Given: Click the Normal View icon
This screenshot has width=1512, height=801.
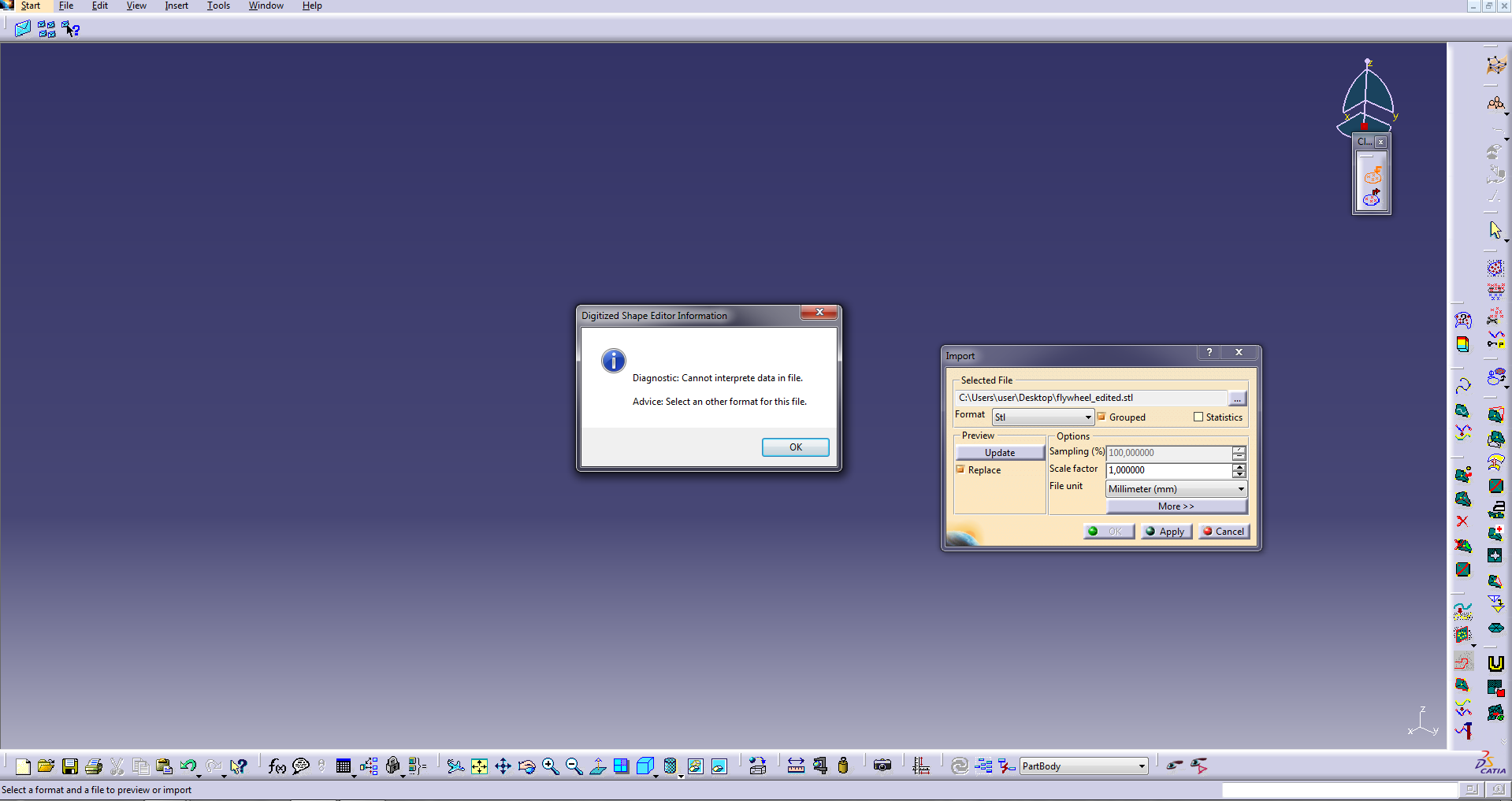Looking at the screenshot, I should [x=597, y=766].
